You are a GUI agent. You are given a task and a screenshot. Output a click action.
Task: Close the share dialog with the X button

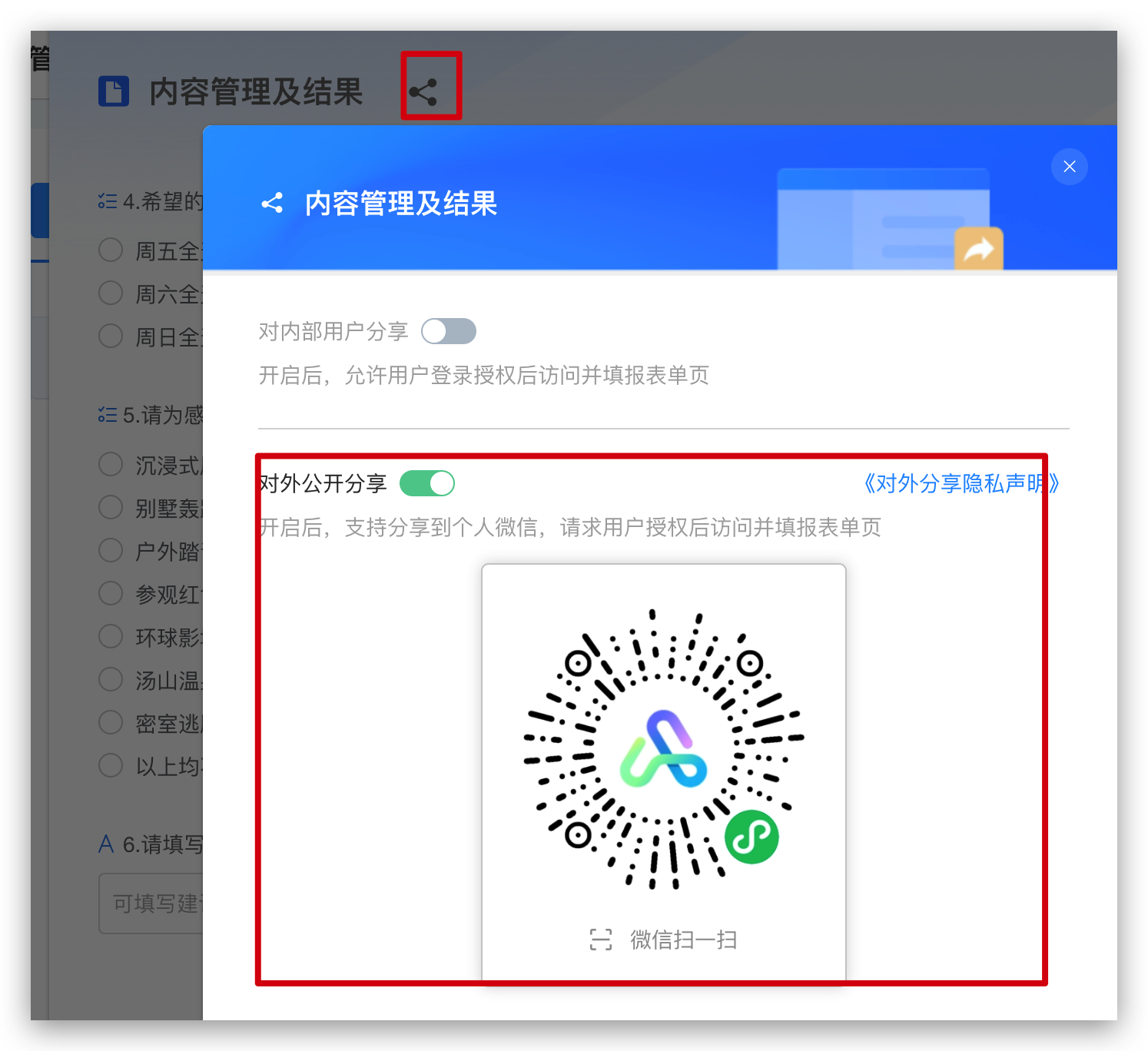(x=1069, y=167)
